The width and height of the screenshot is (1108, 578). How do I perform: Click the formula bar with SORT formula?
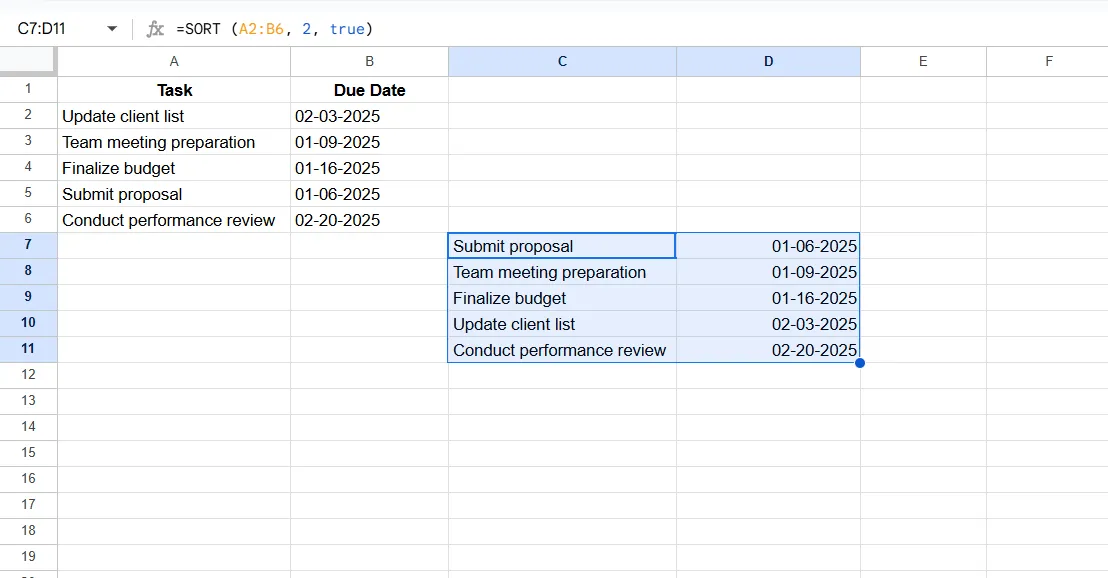click(636, 29)
